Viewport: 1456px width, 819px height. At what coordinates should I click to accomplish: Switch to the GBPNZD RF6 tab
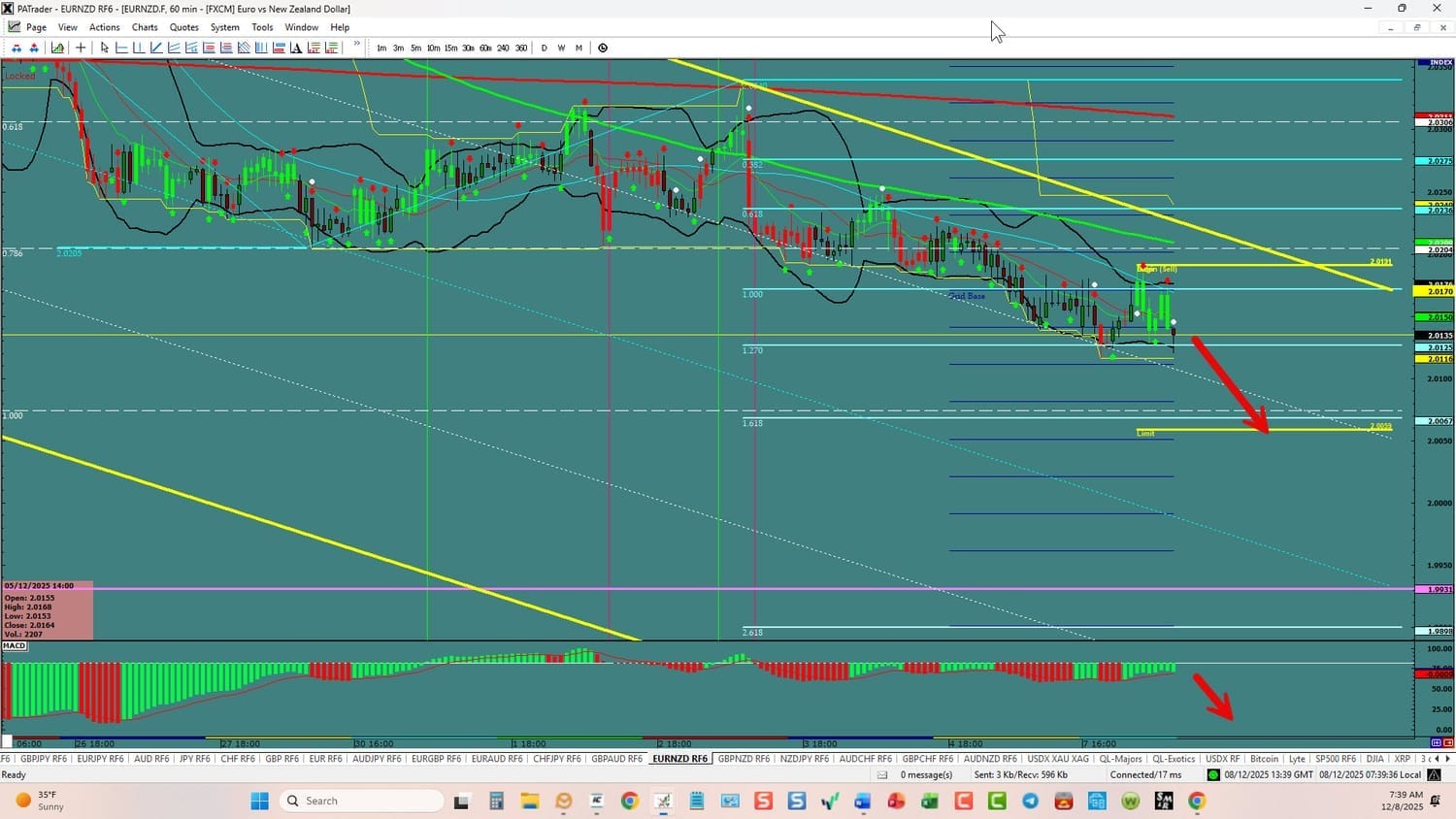click(744, 759)
